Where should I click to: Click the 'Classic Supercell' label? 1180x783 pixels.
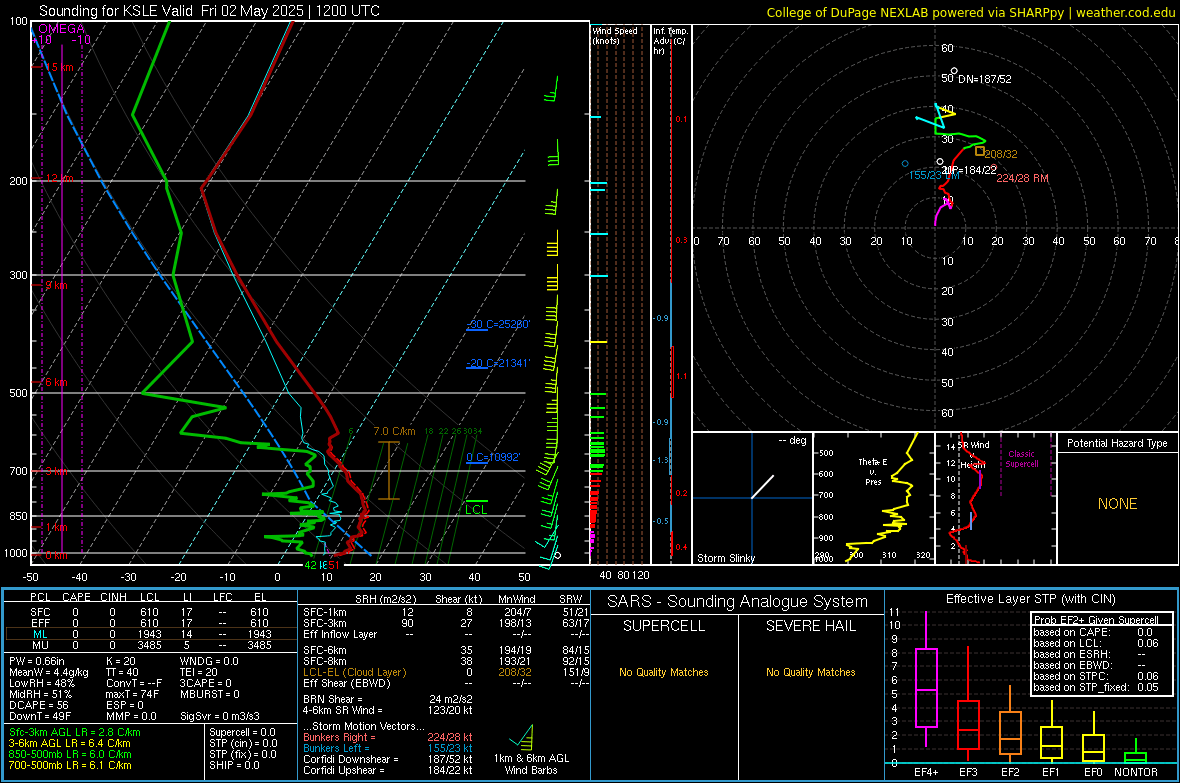[x=1021, y=459]
